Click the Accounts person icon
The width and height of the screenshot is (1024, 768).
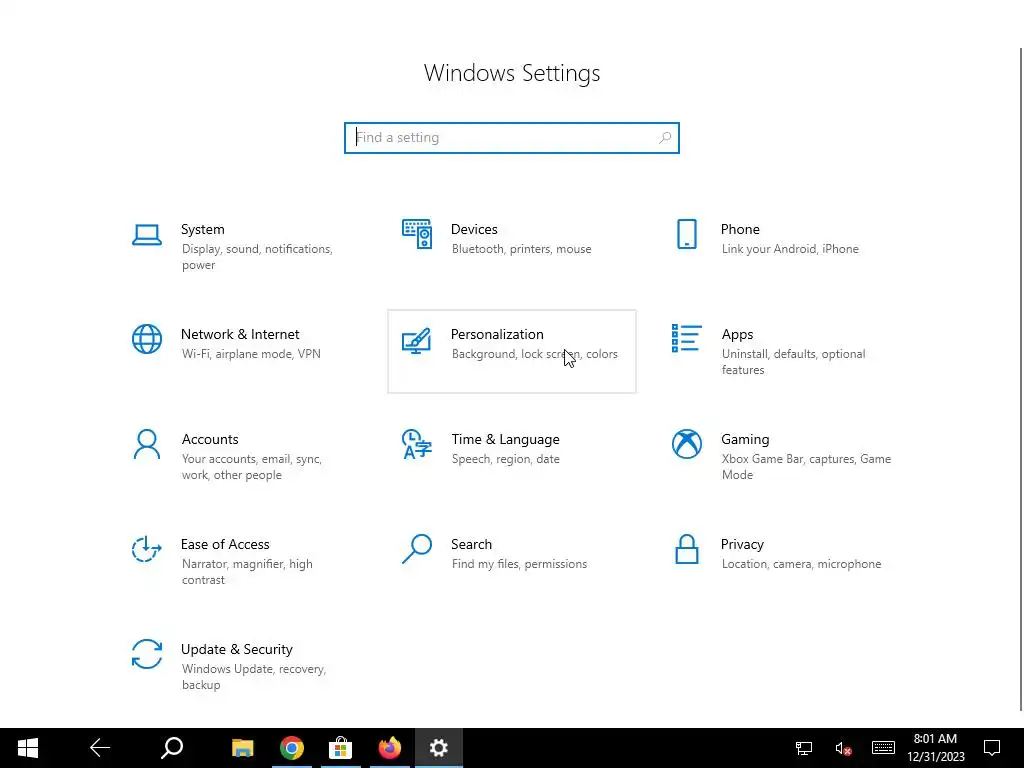(147, 444)
